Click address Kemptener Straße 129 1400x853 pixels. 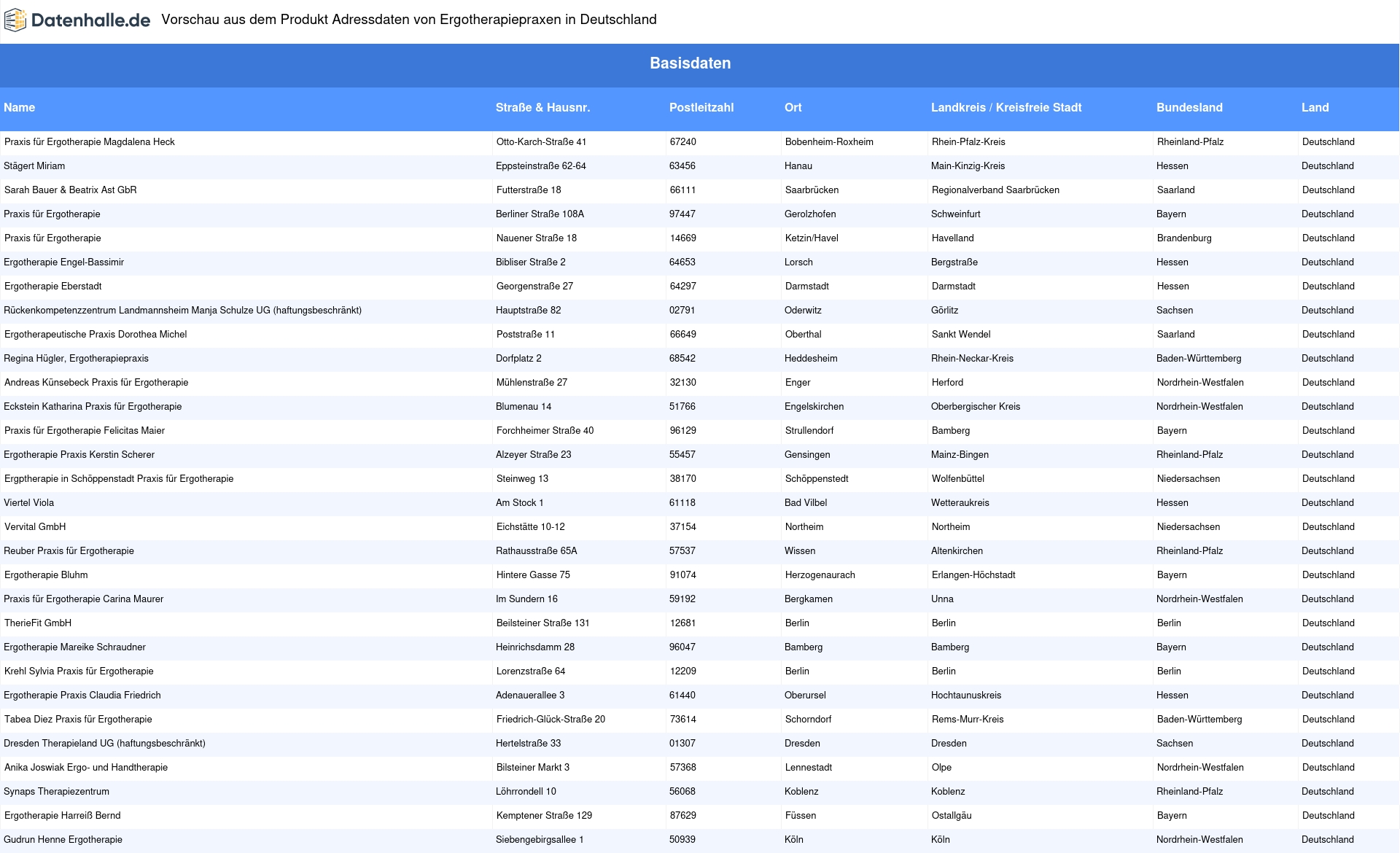click(x=544, y=816)
